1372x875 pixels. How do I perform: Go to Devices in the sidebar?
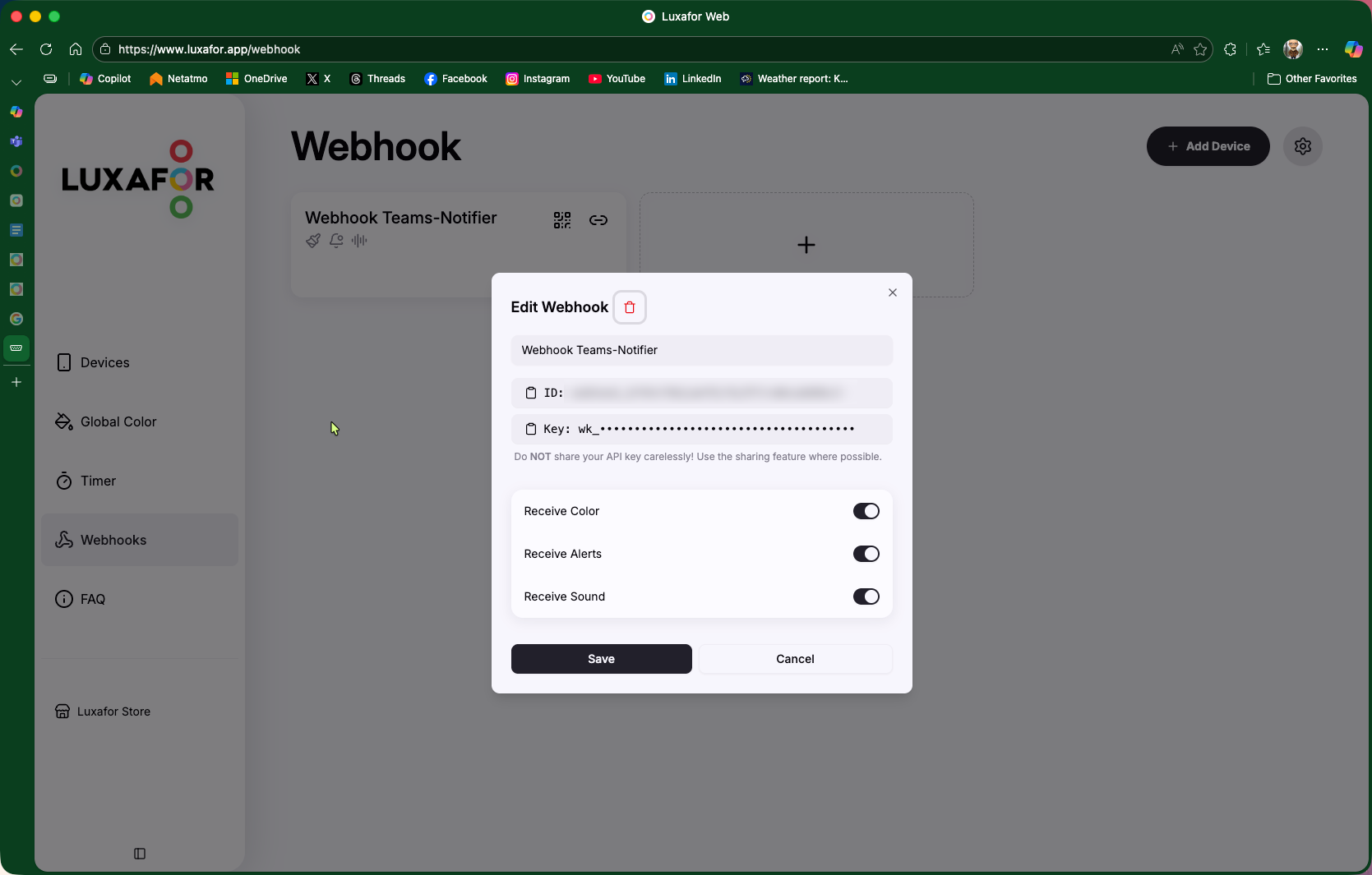pyautogui.click(x=105, y=362)
